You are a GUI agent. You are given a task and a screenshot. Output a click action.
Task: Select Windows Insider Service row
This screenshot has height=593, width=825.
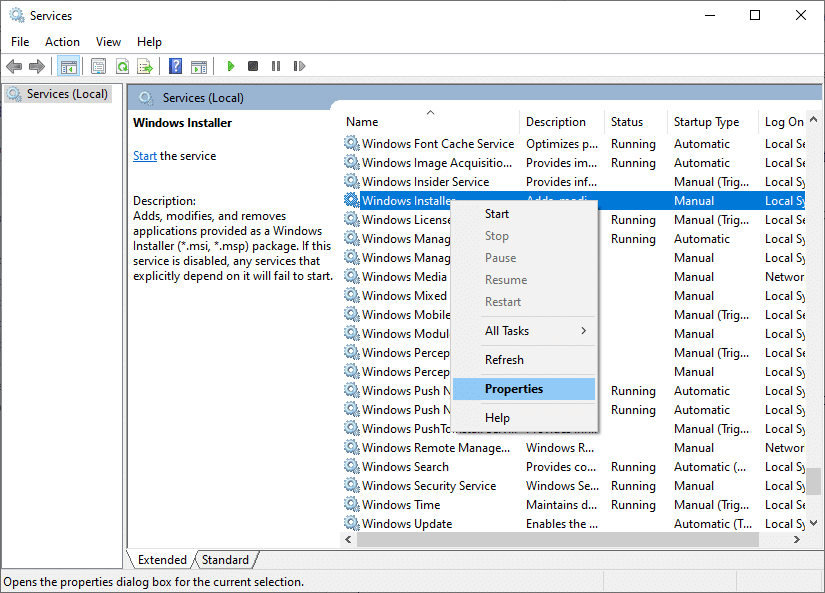(x=574, y=182)
